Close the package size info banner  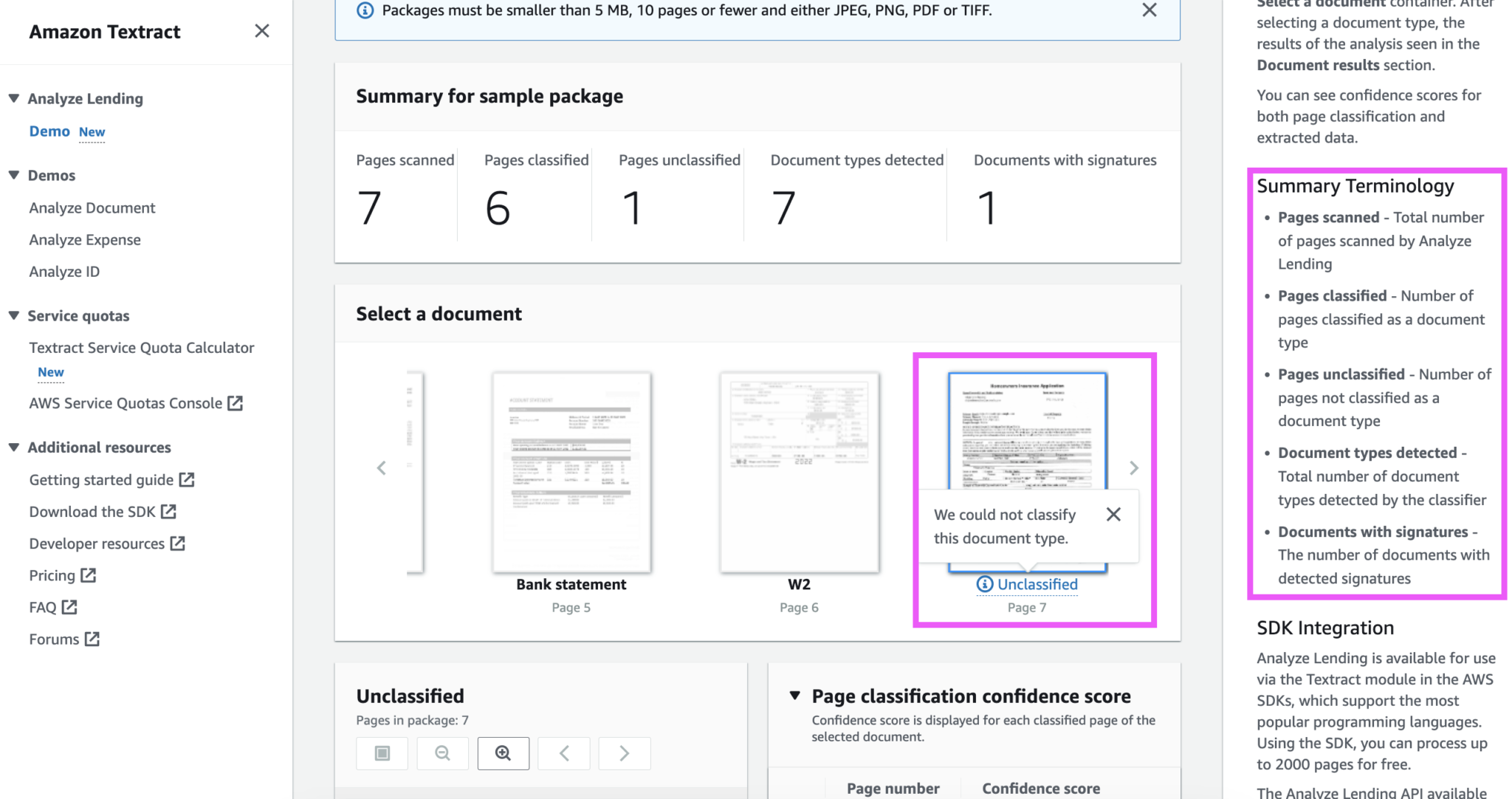(x=1149, y=10)
